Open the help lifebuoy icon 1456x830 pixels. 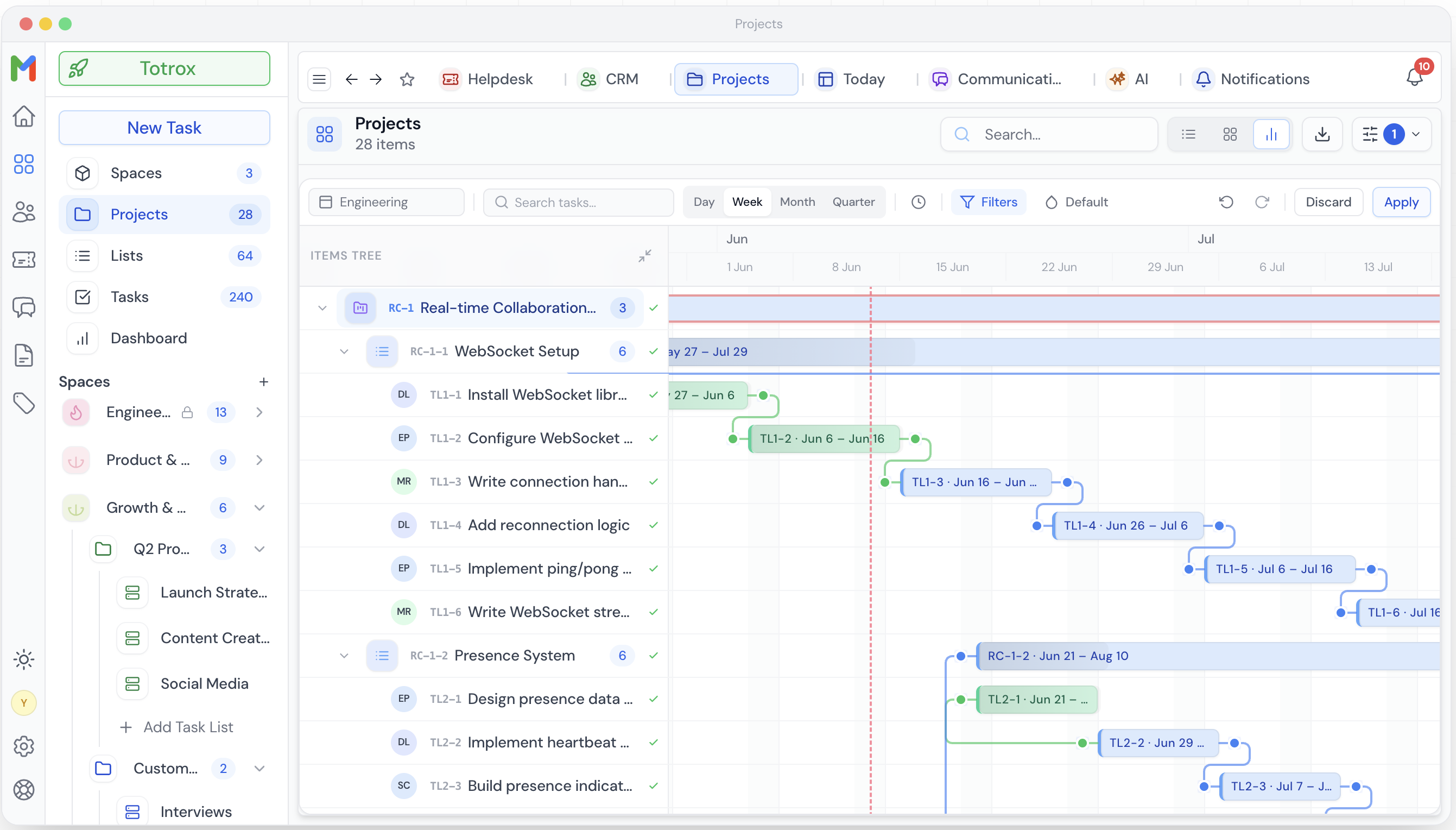point(23,789)
